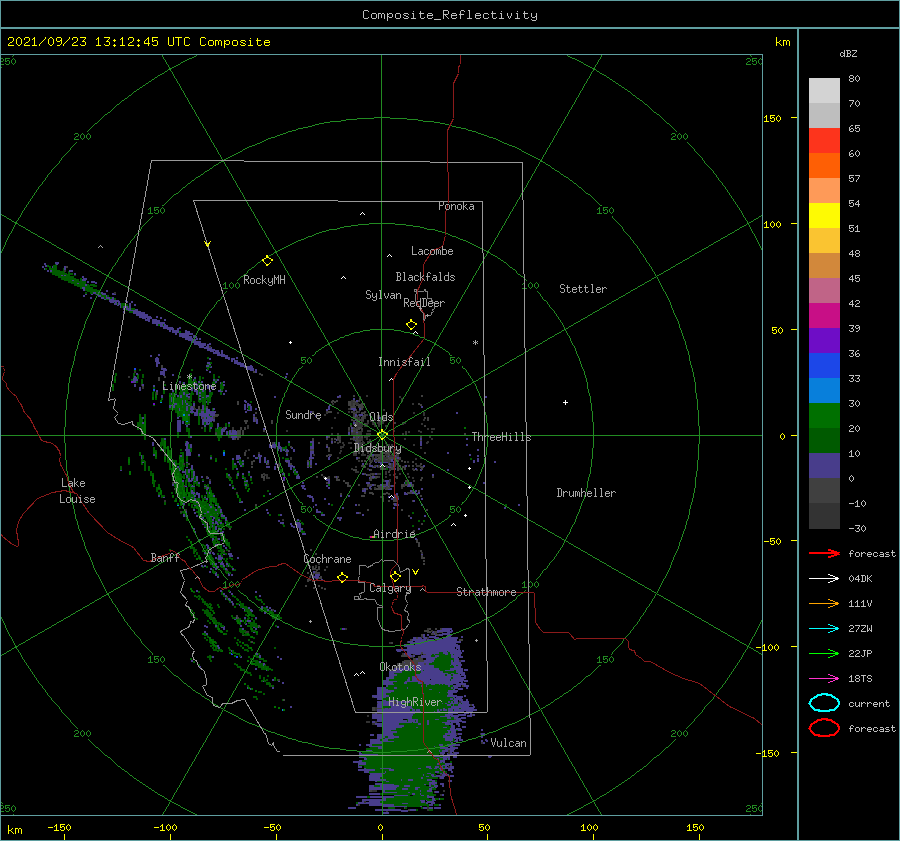This screenshot has width=900, height=841.
Task: Select the Drumheller label
Action: click(x=586, y=493)
